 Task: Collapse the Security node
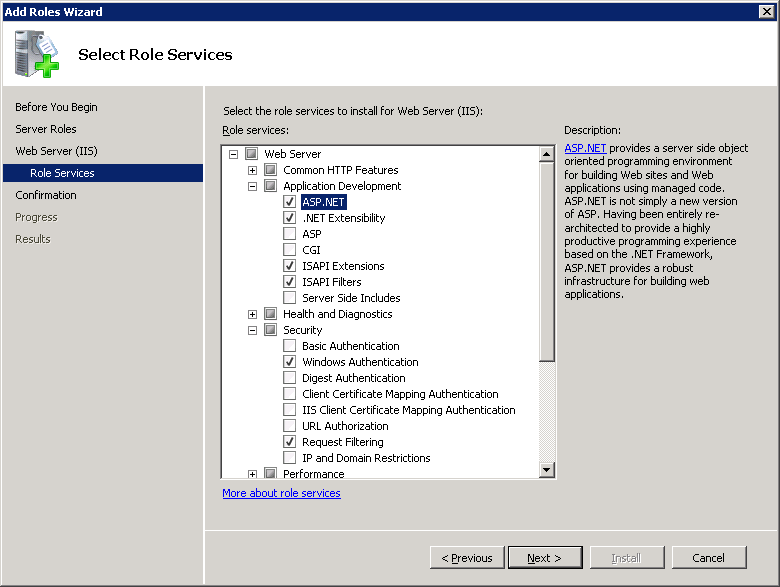(x=252, y=330)
